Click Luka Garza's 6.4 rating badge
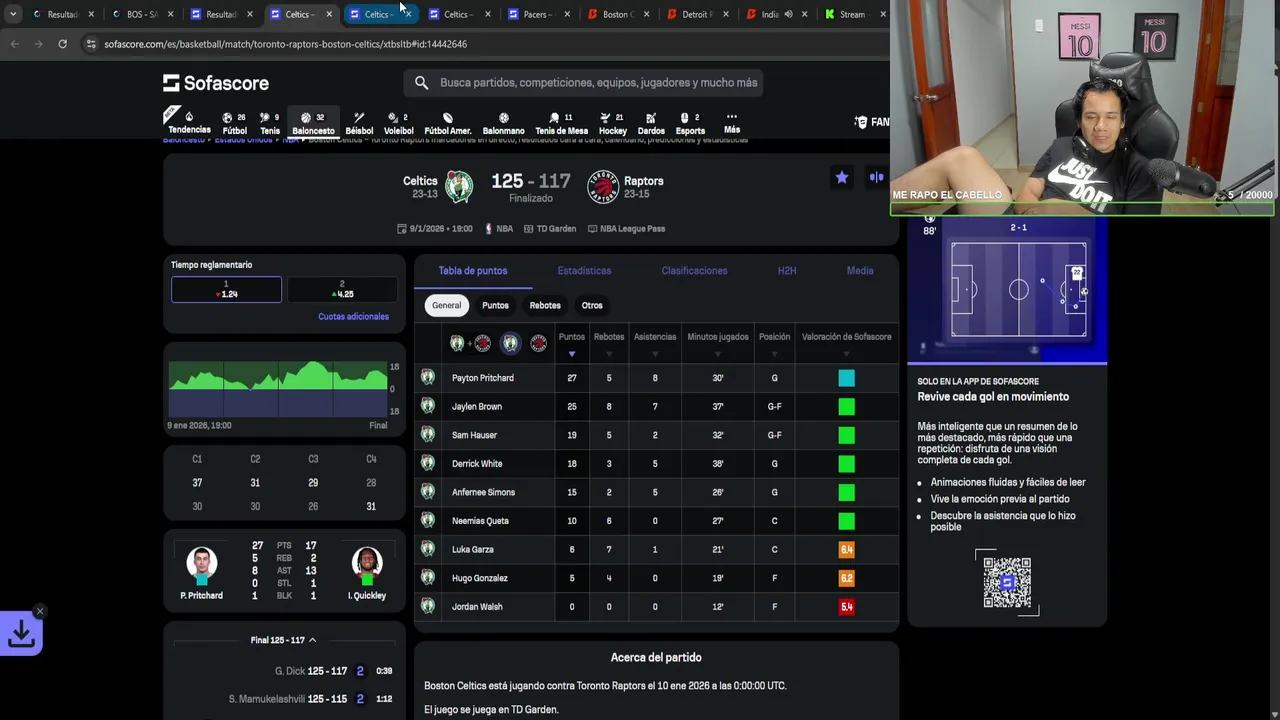 (x=846, y=550)
